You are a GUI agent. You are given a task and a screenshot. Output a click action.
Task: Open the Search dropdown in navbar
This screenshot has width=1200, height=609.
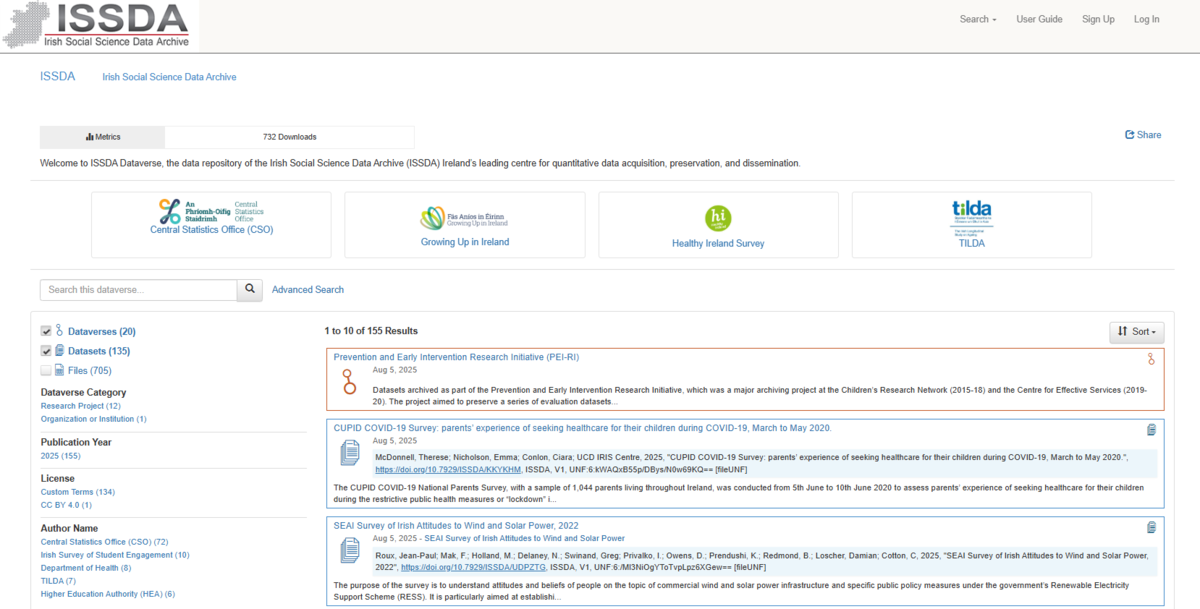coord(978,19)
